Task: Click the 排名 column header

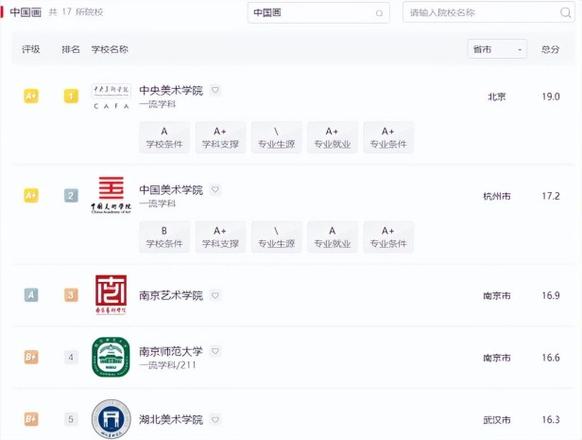Action: point(71,49)
